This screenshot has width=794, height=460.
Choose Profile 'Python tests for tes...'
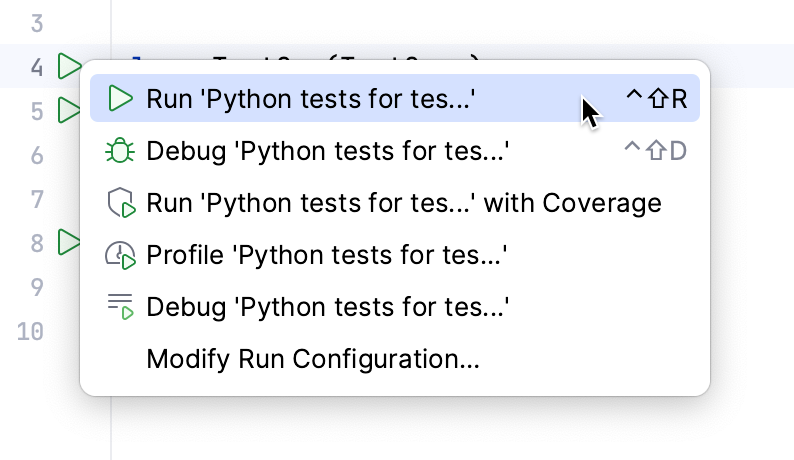328,256
